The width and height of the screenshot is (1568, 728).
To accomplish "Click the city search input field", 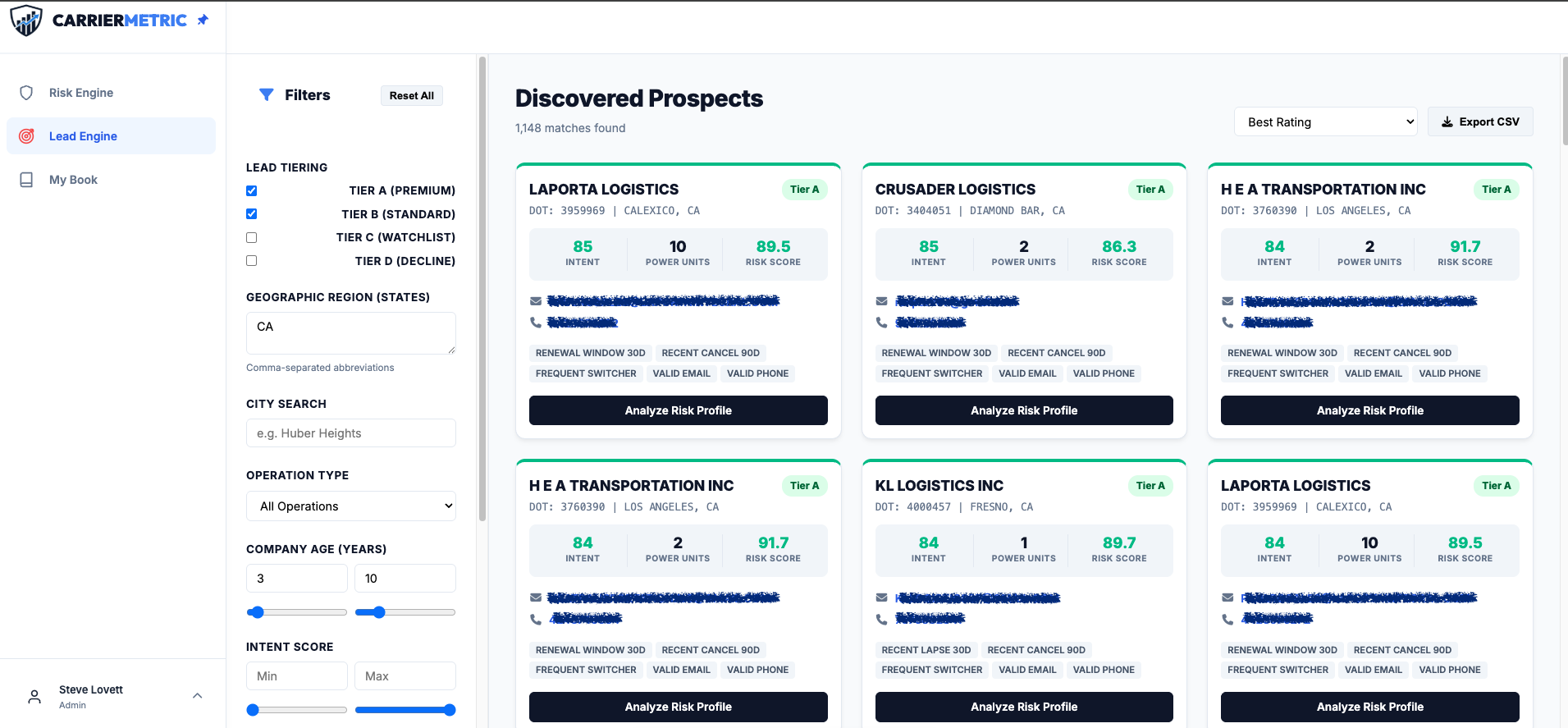I will tap(351, 433).
